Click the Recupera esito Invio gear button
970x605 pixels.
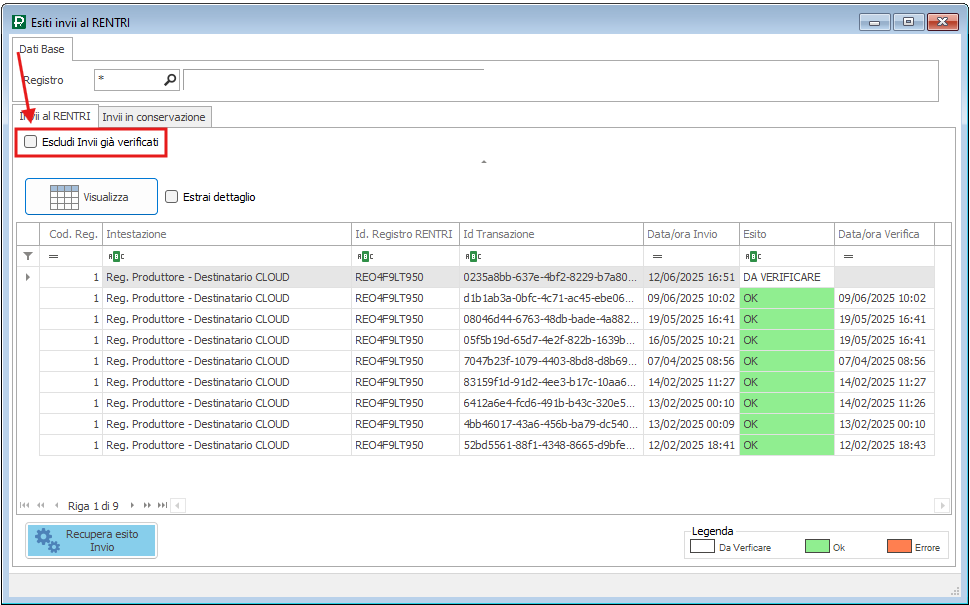coord(91,541)
